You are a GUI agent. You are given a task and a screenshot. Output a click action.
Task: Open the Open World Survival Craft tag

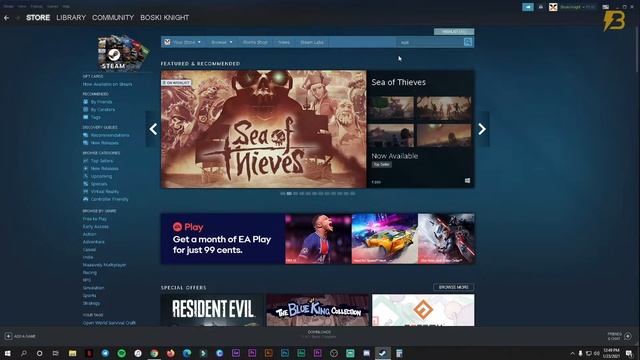pos(109,323)
